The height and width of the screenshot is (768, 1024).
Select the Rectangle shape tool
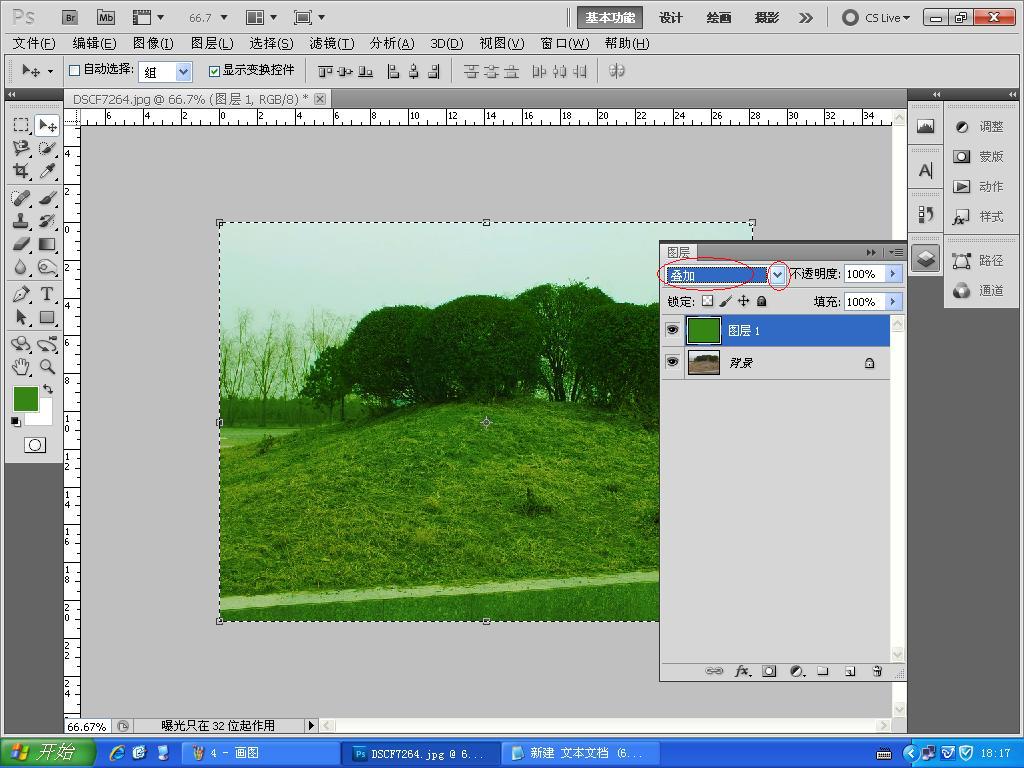47,317
